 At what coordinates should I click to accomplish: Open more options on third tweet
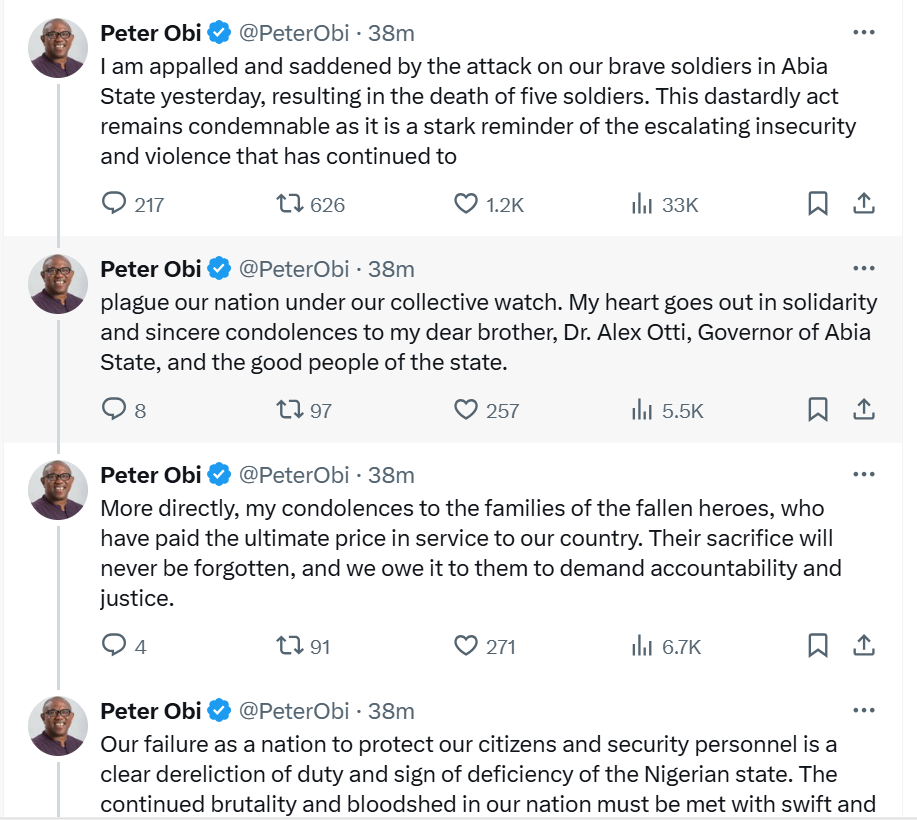click(864, 474)
